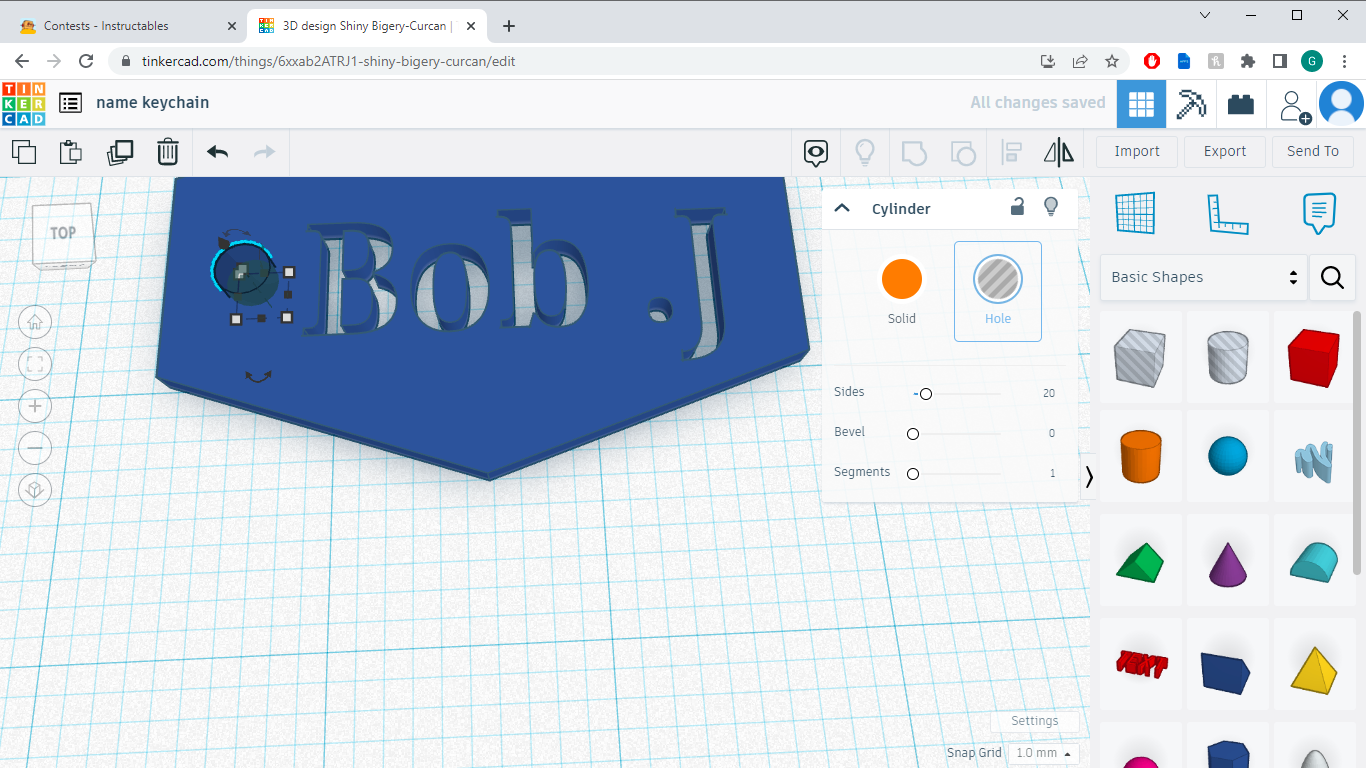
Task: Click the Home view icon
Action: pyautogui.click(x=35, y=322)
